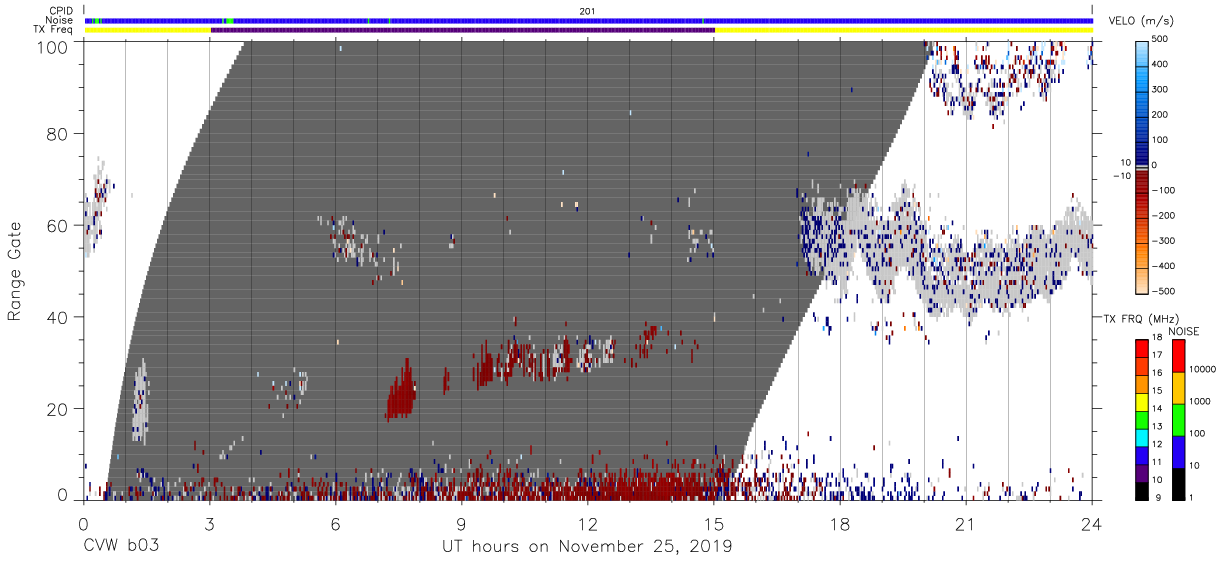Click the '100' tick label on Range Gate axis

[52, 47]
